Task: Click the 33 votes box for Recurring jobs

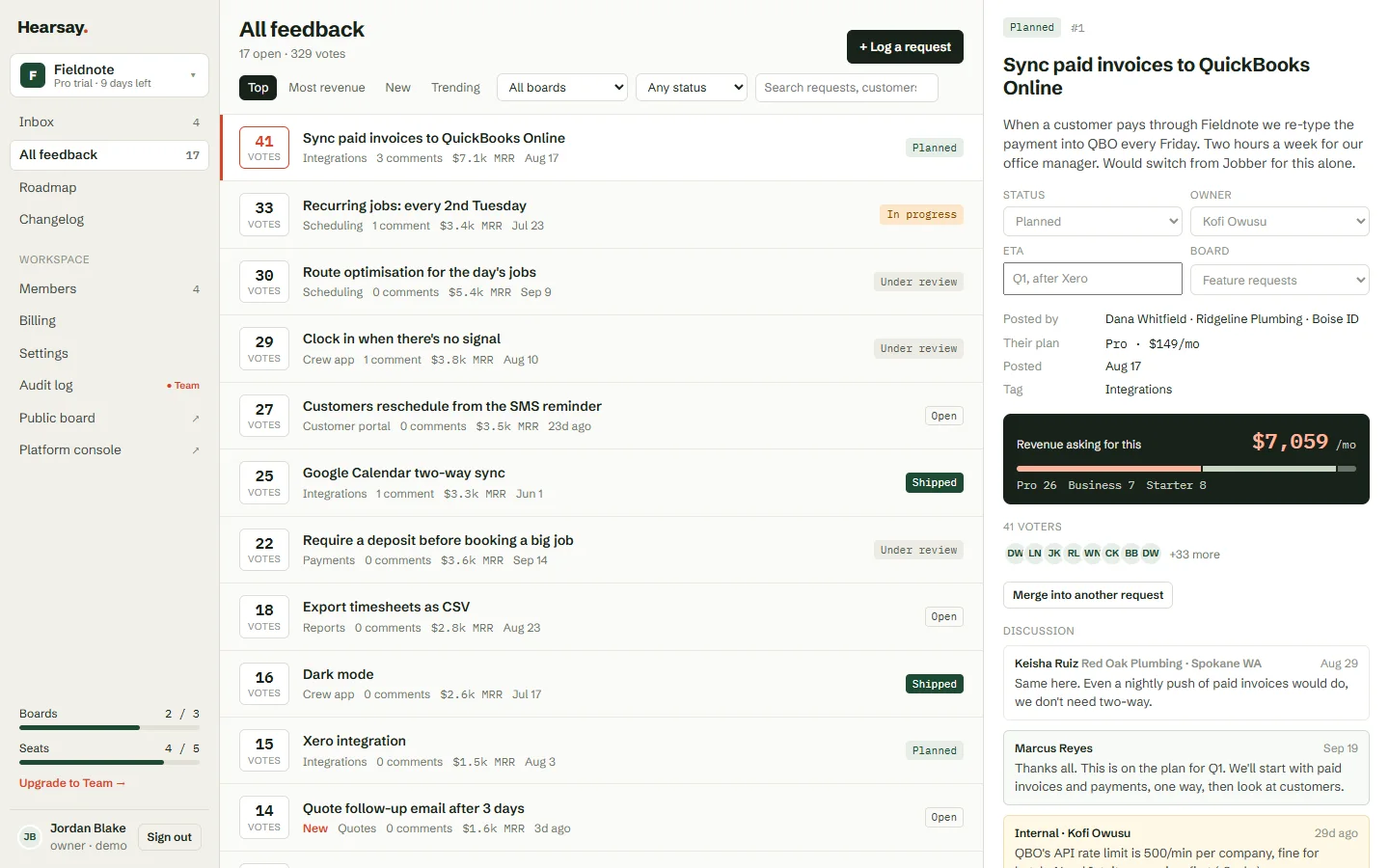Action: pyautogui.click(x=264, y=215)
